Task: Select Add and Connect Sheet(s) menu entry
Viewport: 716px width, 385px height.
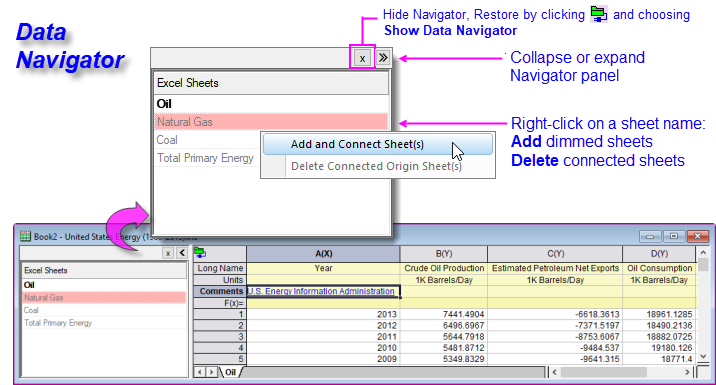Action: pyautogui.click(x=378, y=144)
